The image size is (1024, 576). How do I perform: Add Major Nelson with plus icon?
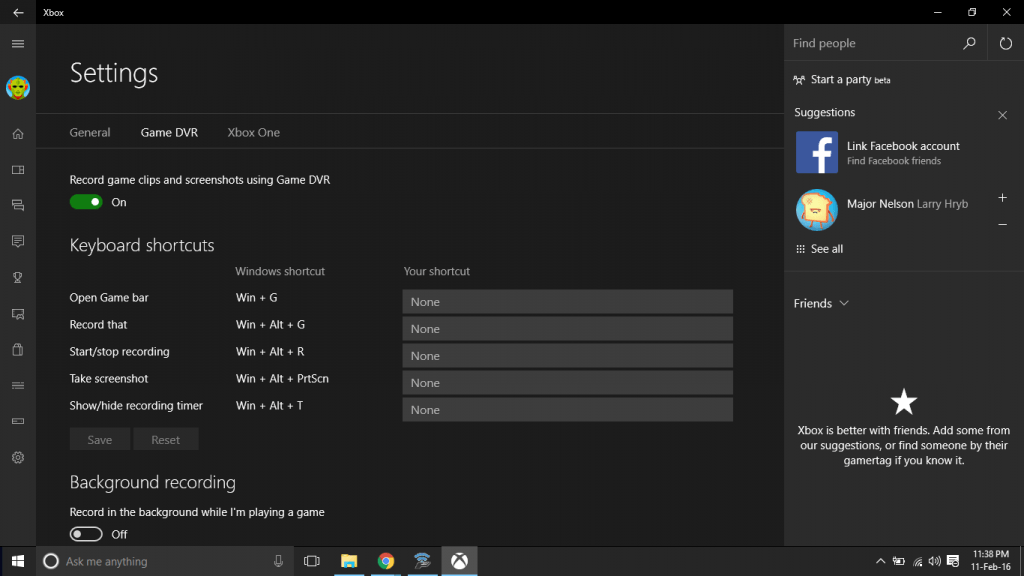[1002, 197]
